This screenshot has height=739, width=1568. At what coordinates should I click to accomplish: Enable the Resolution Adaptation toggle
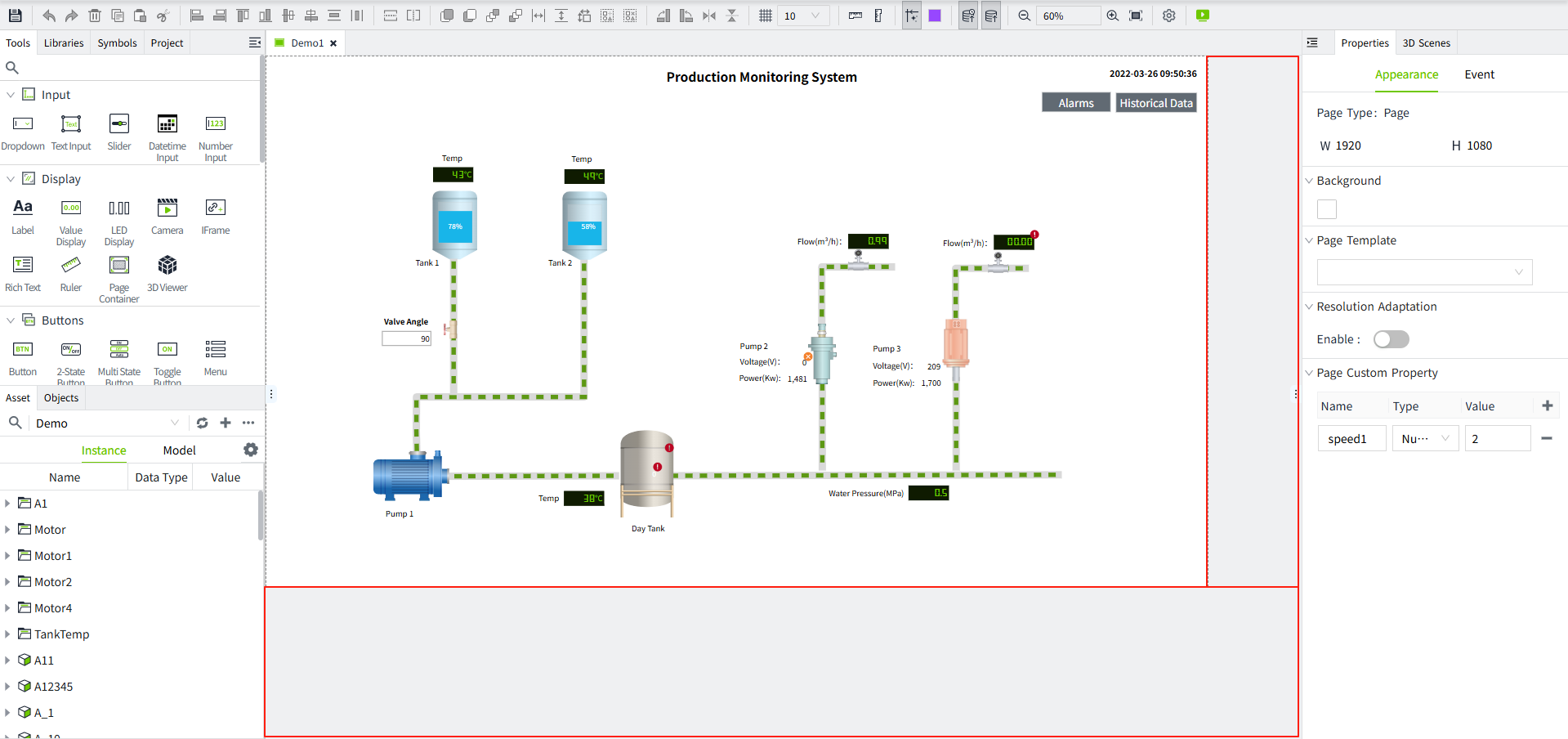click(1391, 339)
